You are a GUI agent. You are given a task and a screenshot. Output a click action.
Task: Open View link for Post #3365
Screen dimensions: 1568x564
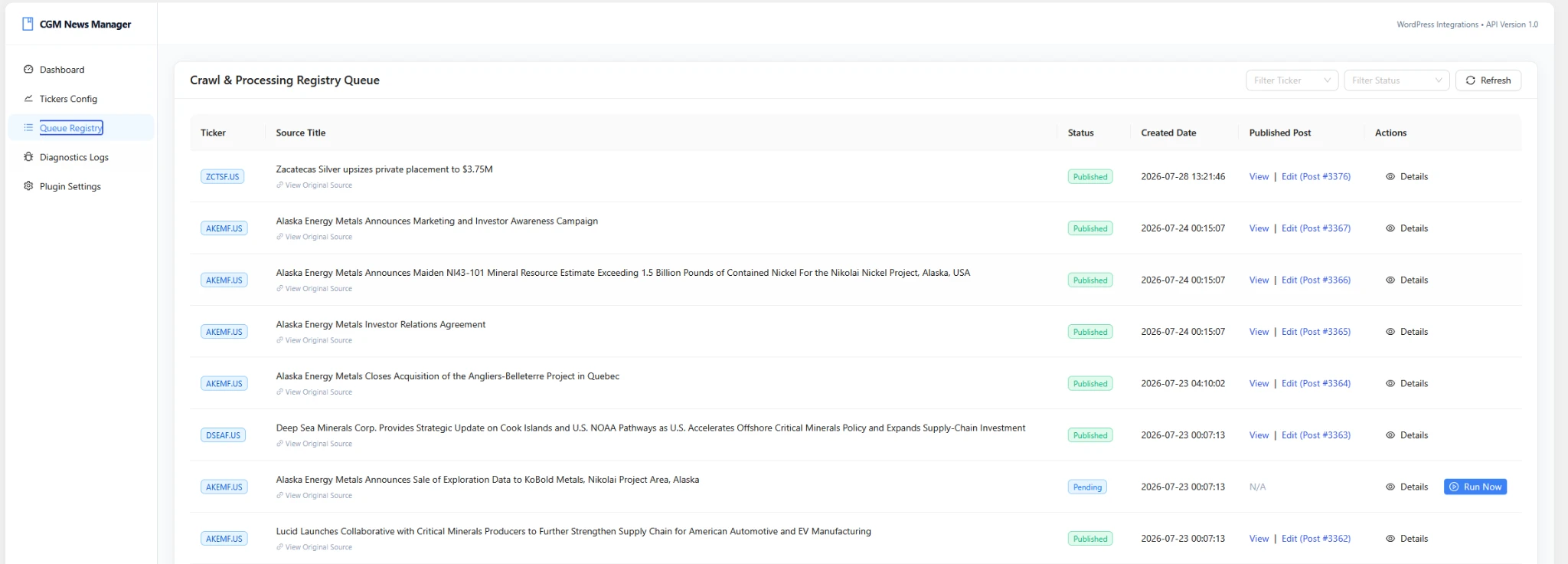click(1259, 332)
